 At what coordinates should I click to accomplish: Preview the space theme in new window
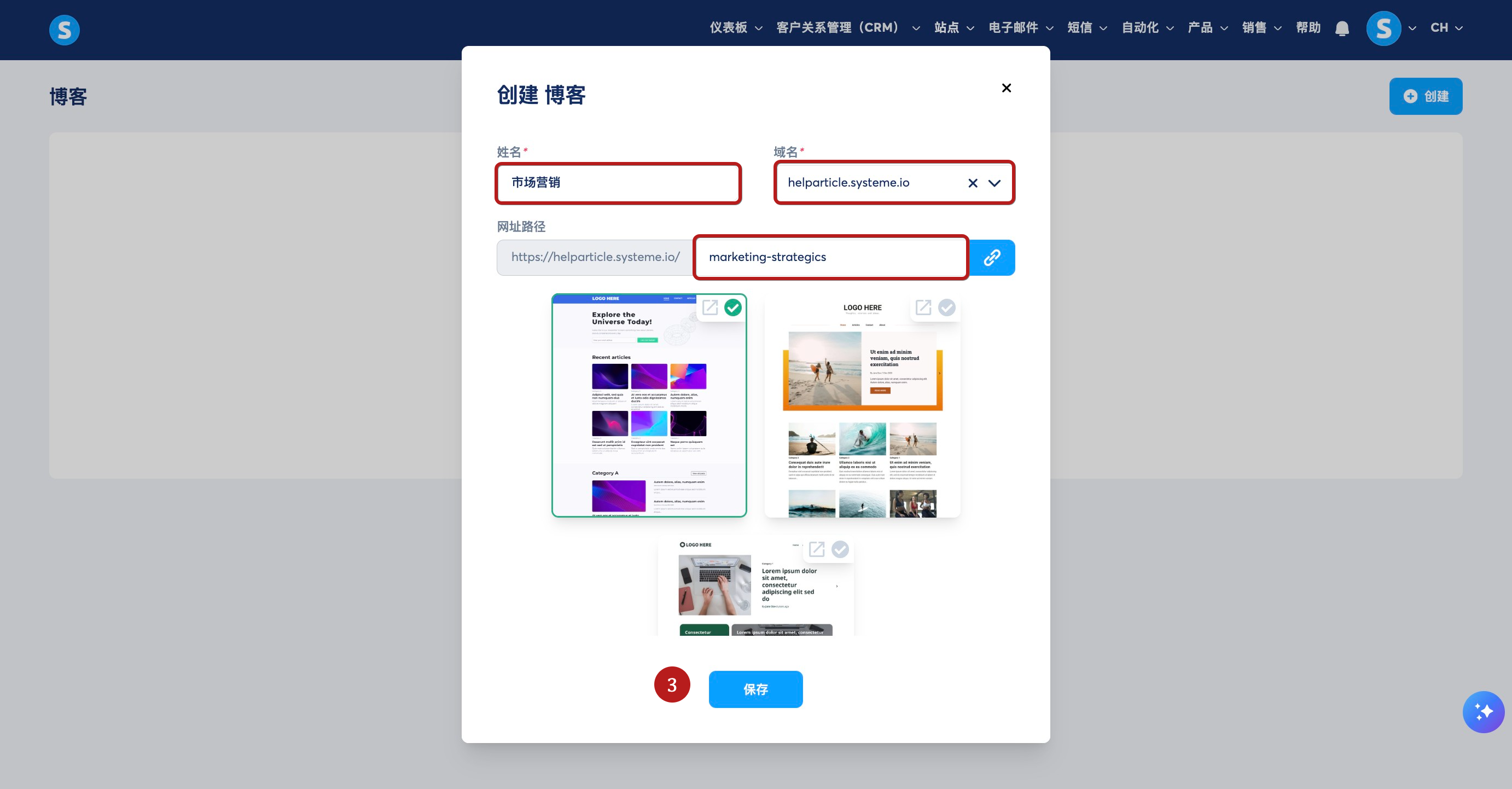[x=710, y=307]
